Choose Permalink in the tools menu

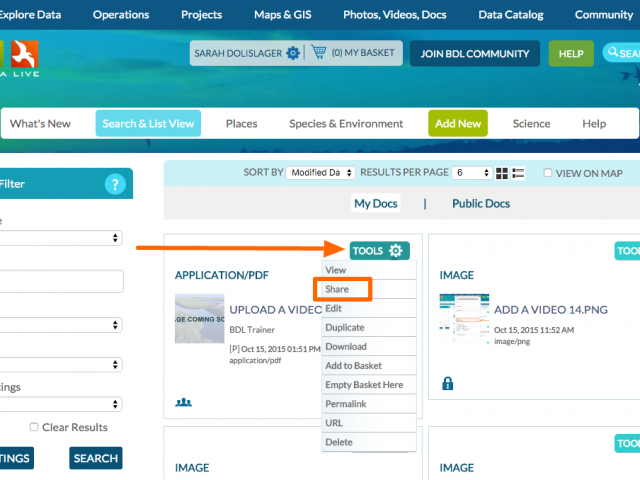tap(369, 404)
